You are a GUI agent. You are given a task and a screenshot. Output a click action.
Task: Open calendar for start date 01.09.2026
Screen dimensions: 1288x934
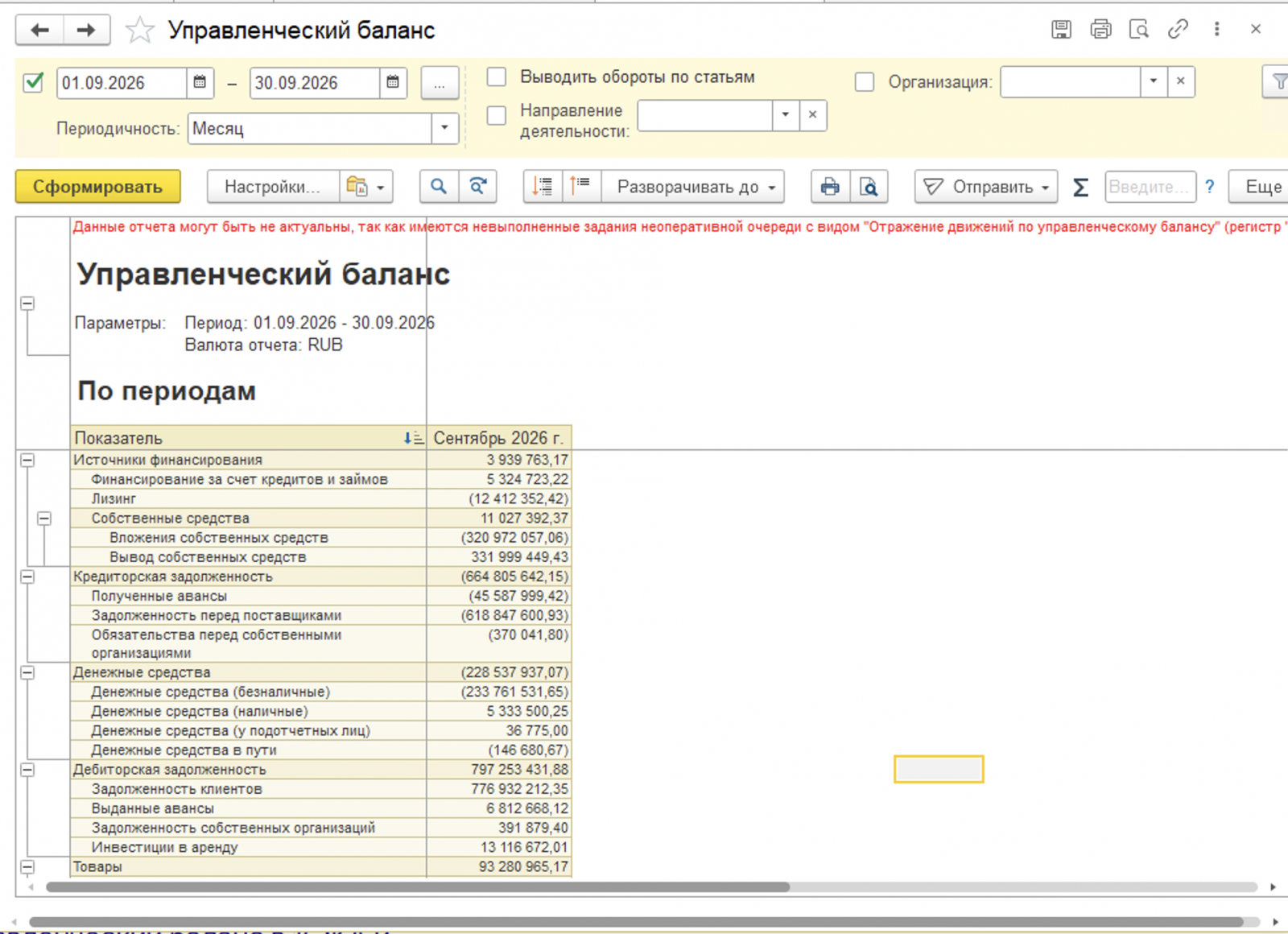[x=200, y=82]
